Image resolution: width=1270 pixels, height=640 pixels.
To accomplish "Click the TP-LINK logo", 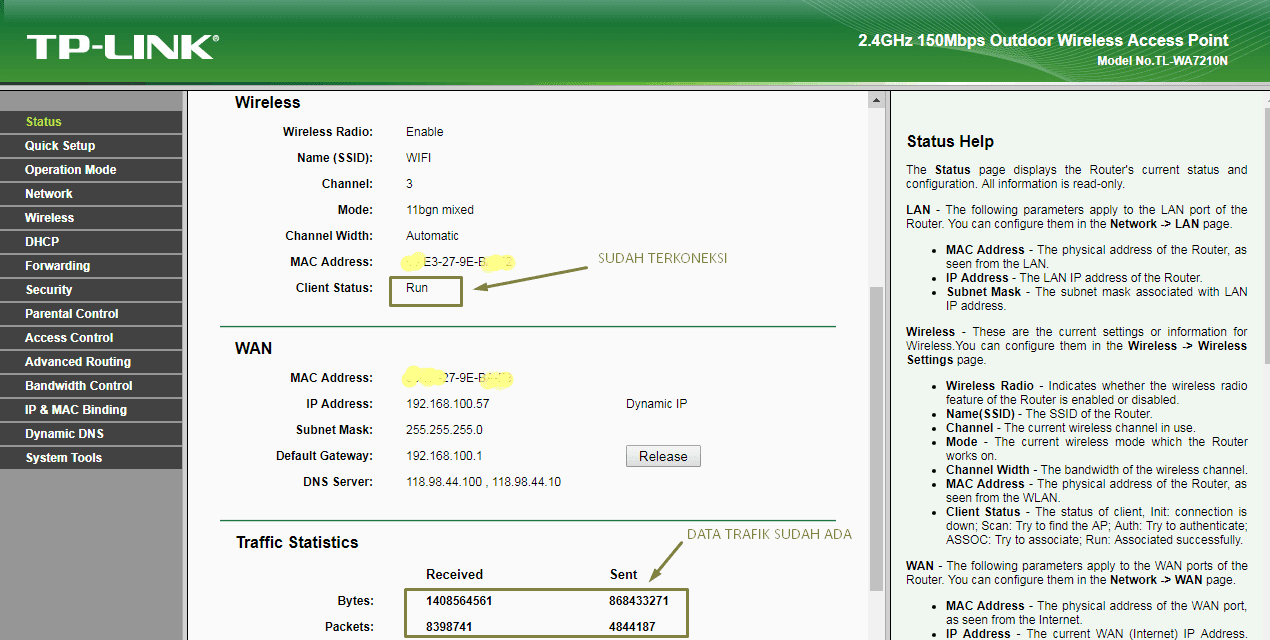I will [x=122, y=46].
